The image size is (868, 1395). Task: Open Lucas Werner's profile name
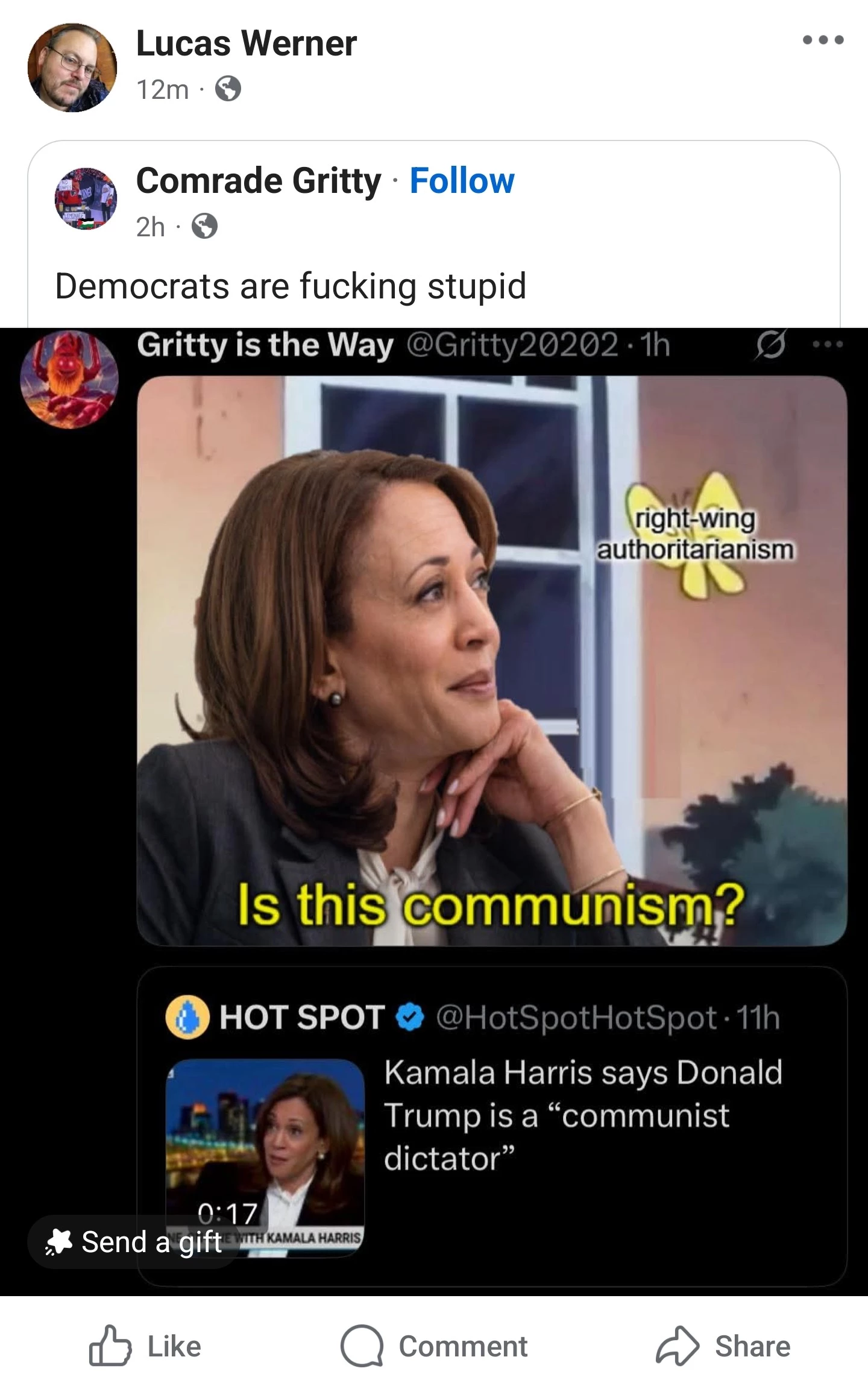tap(247, 43)
